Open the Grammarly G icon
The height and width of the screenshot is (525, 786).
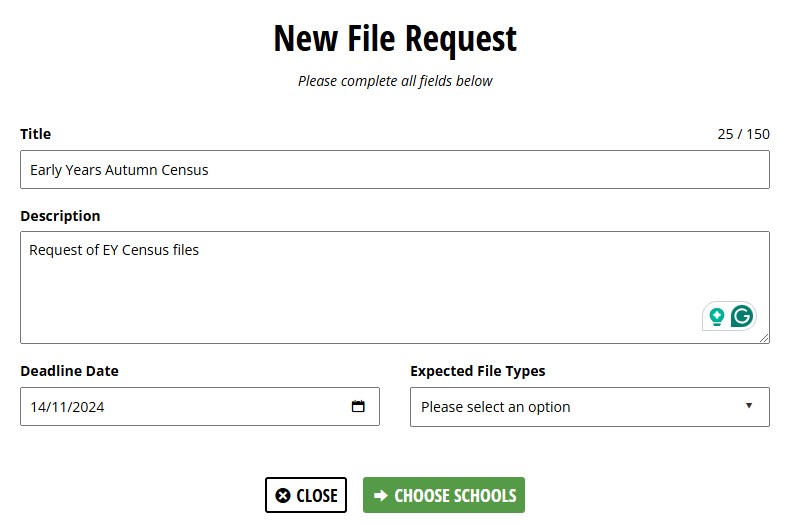742,317
